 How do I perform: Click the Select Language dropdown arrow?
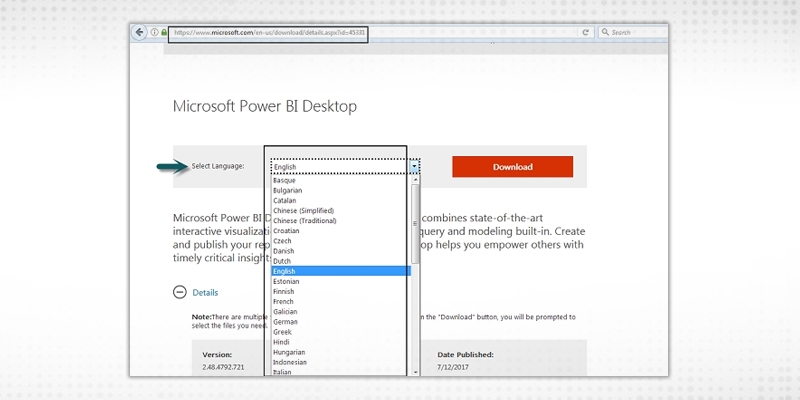pos(415,166)
